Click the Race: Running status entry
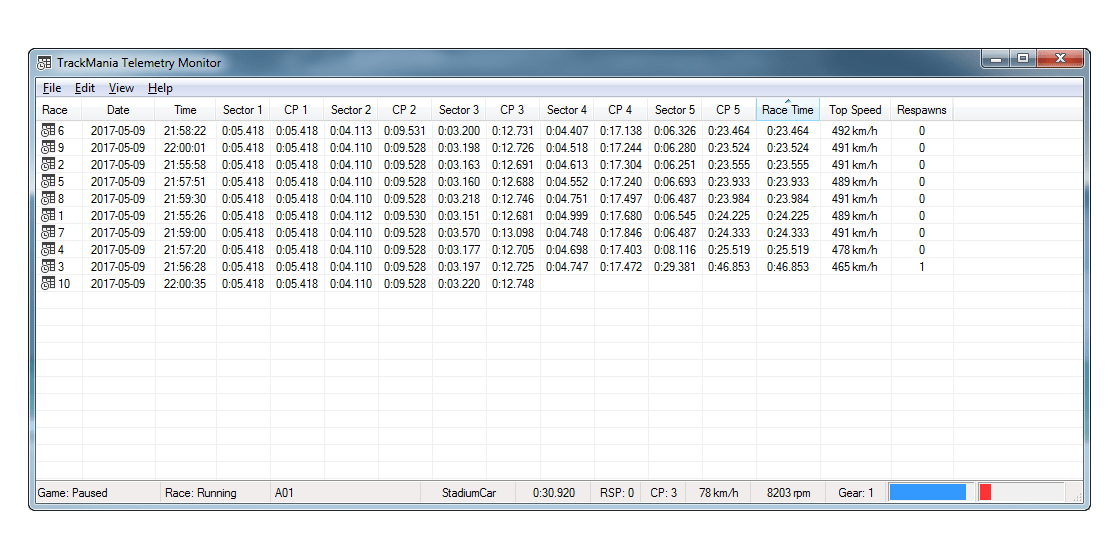The width and height of the screenshot is (1120, 560). [200, 493]
